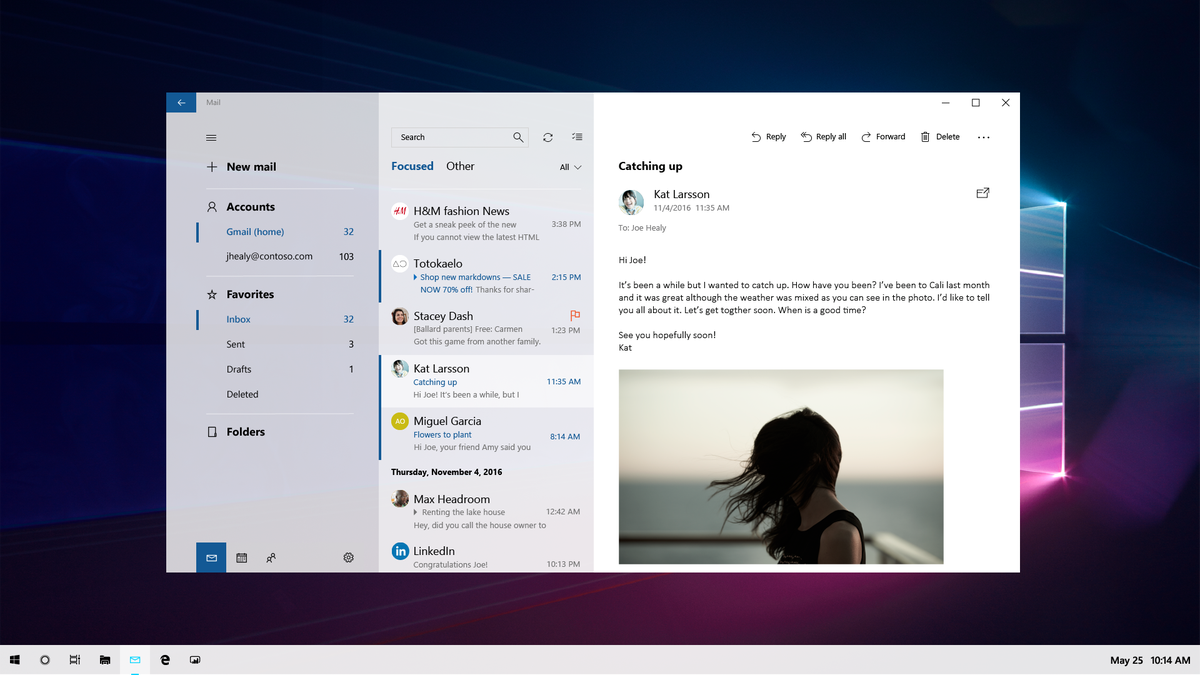This screenshot has width=1200, height=675.
Task: Open the Totokaelo email
Action: [x=486, y=276]
